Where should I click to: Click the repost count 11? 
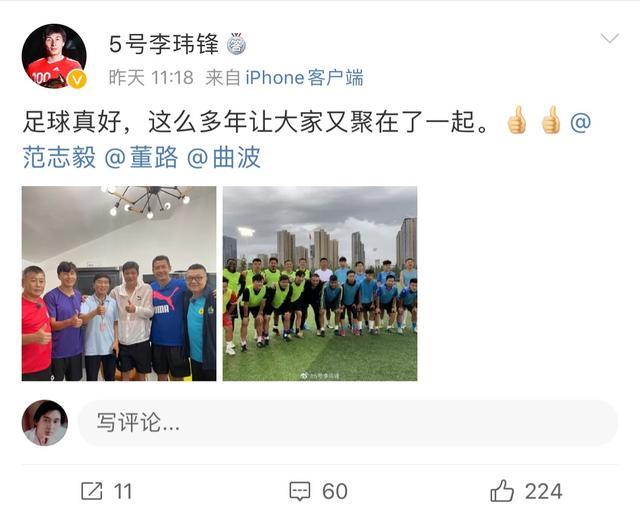123,491
